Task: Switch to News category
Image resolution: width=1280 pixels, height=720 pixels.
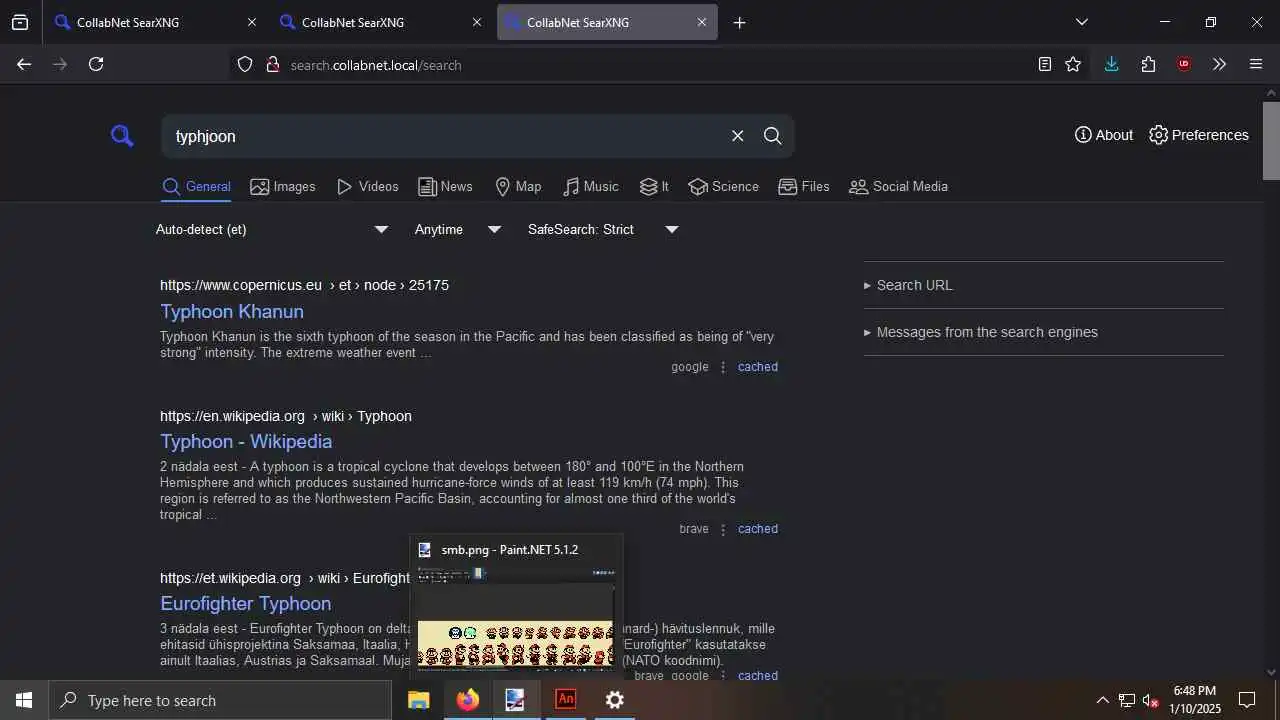Action: [x=445, y=187]
